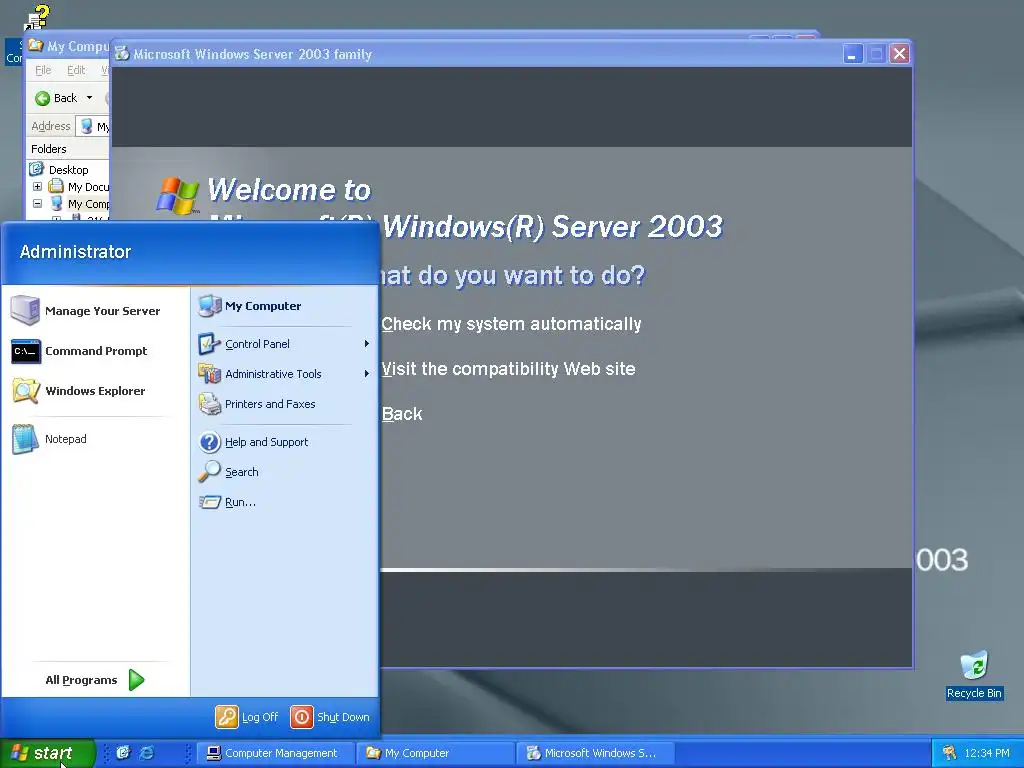Open My Computer in Start menu
Viewport: 1024px width, 768px height.
[283, 306]
